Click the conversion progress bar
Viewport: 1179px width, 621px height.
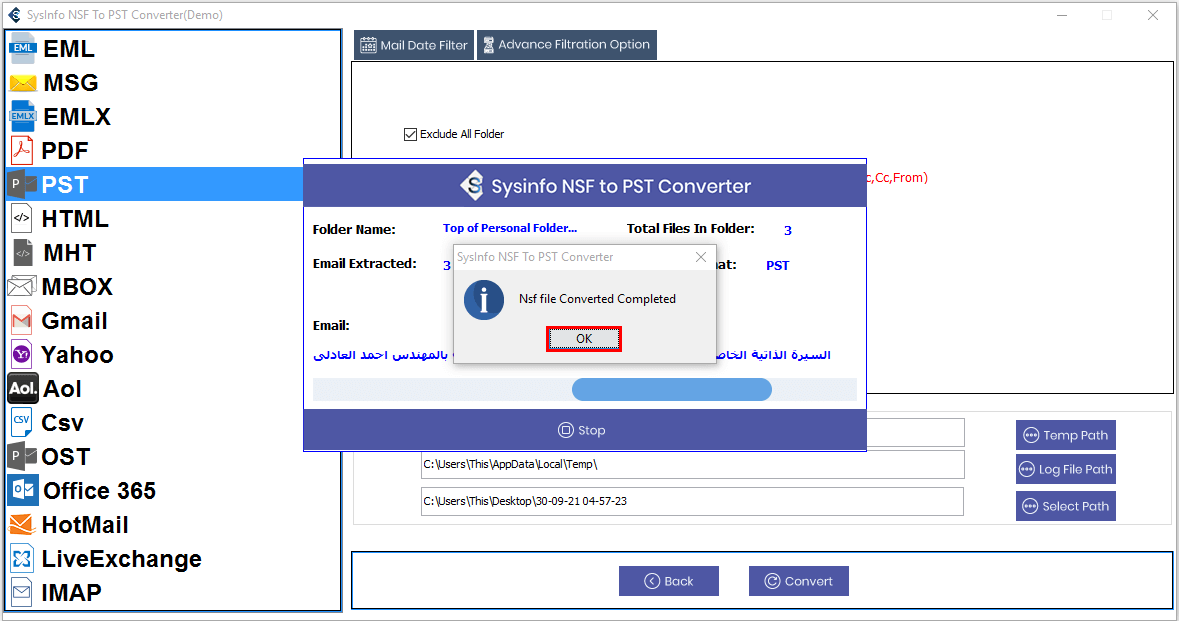coord(585,389)
